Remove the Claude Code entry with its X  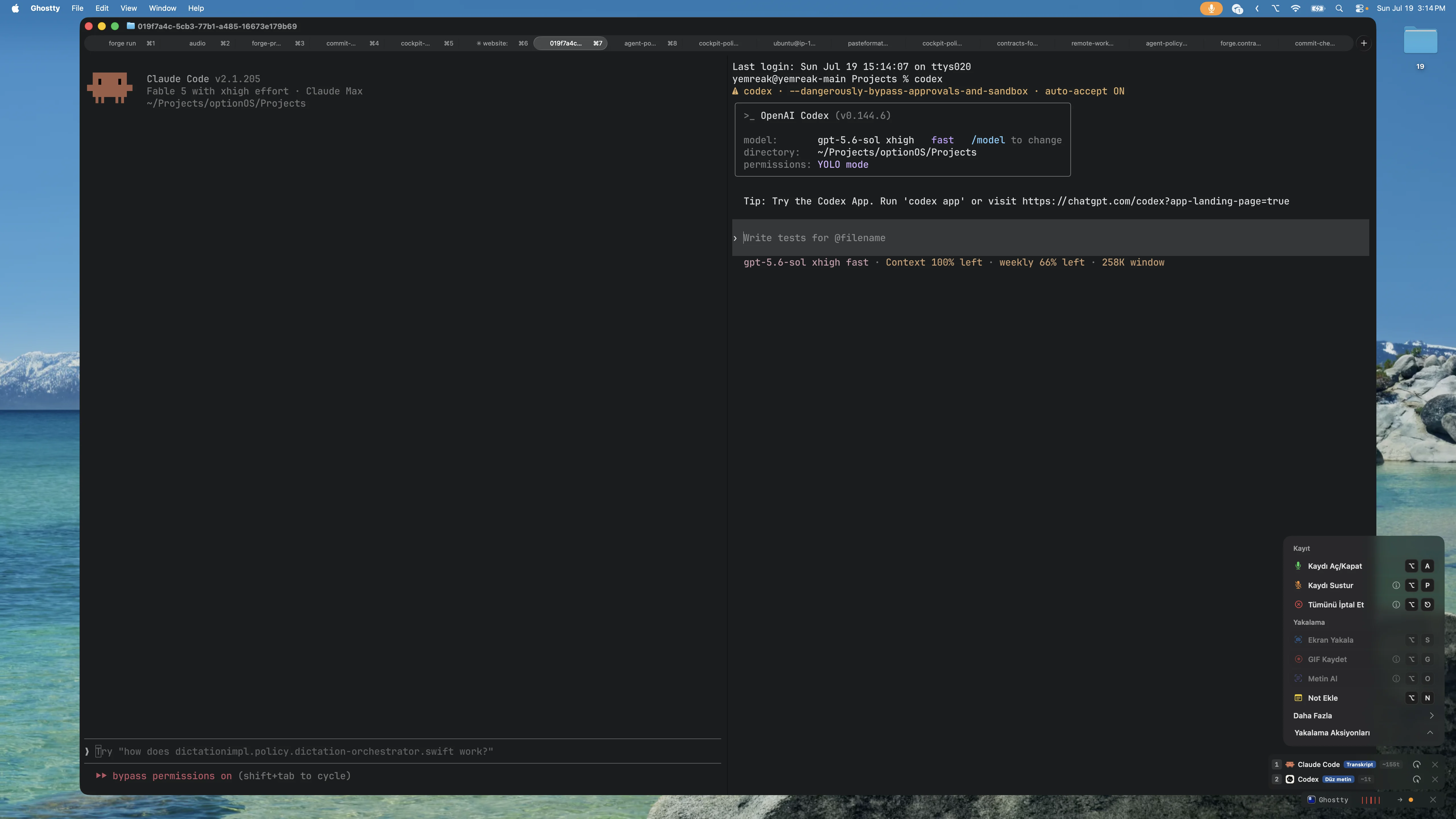(x=1434, y=764)
